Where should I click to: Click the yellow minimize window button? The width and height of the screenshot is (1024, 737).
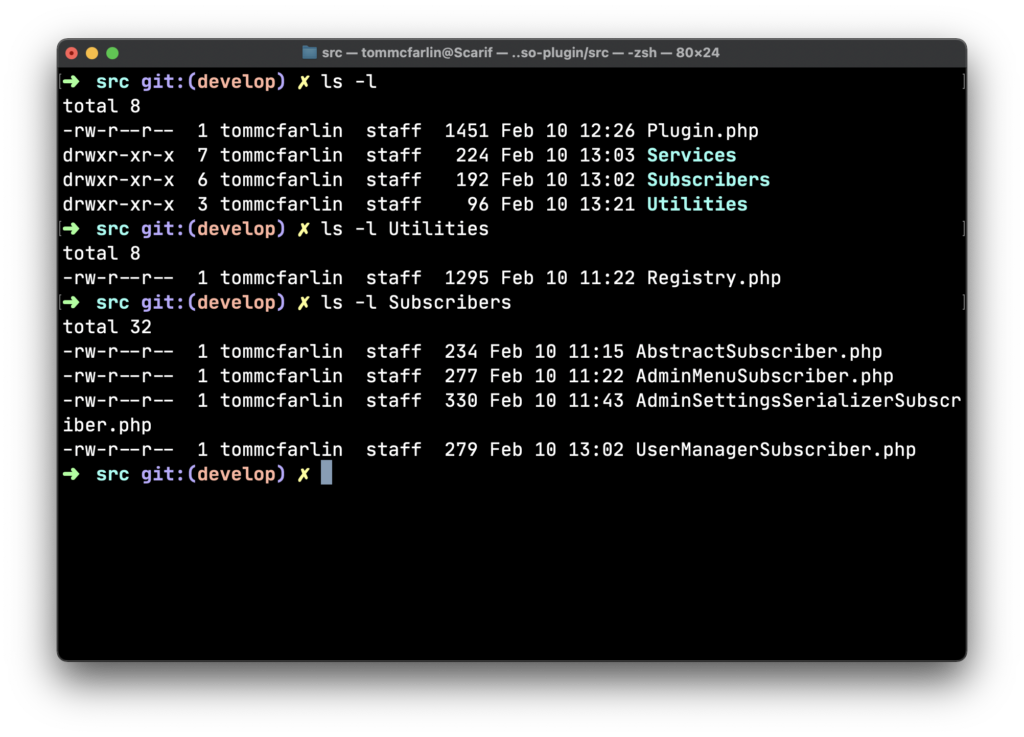(x=92, y=53)
